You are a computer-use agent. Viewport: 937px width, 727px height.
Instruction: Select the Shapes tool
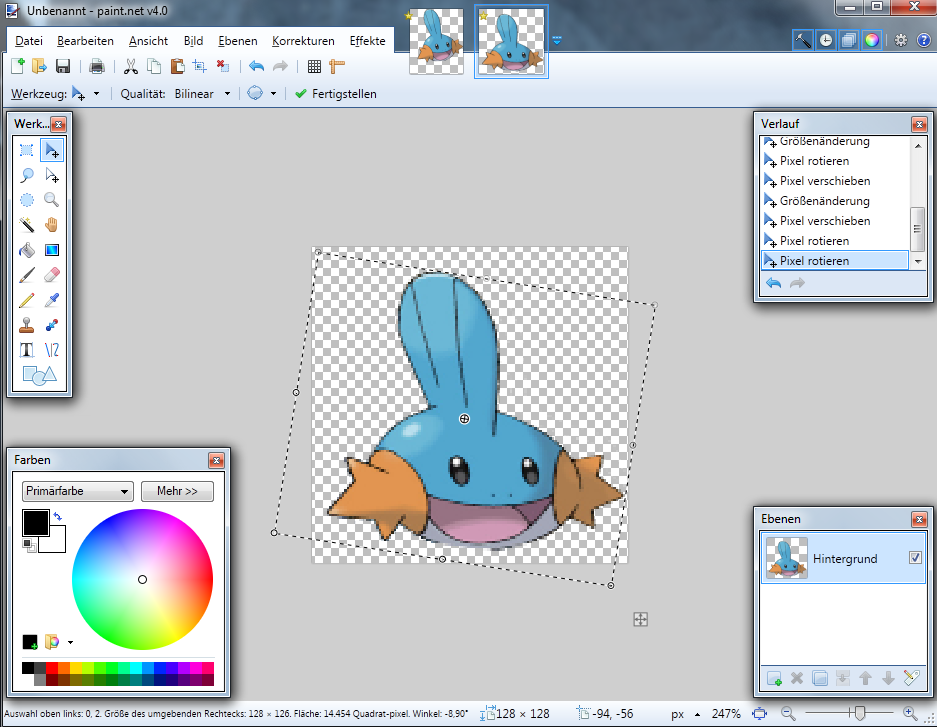point(39,375)
